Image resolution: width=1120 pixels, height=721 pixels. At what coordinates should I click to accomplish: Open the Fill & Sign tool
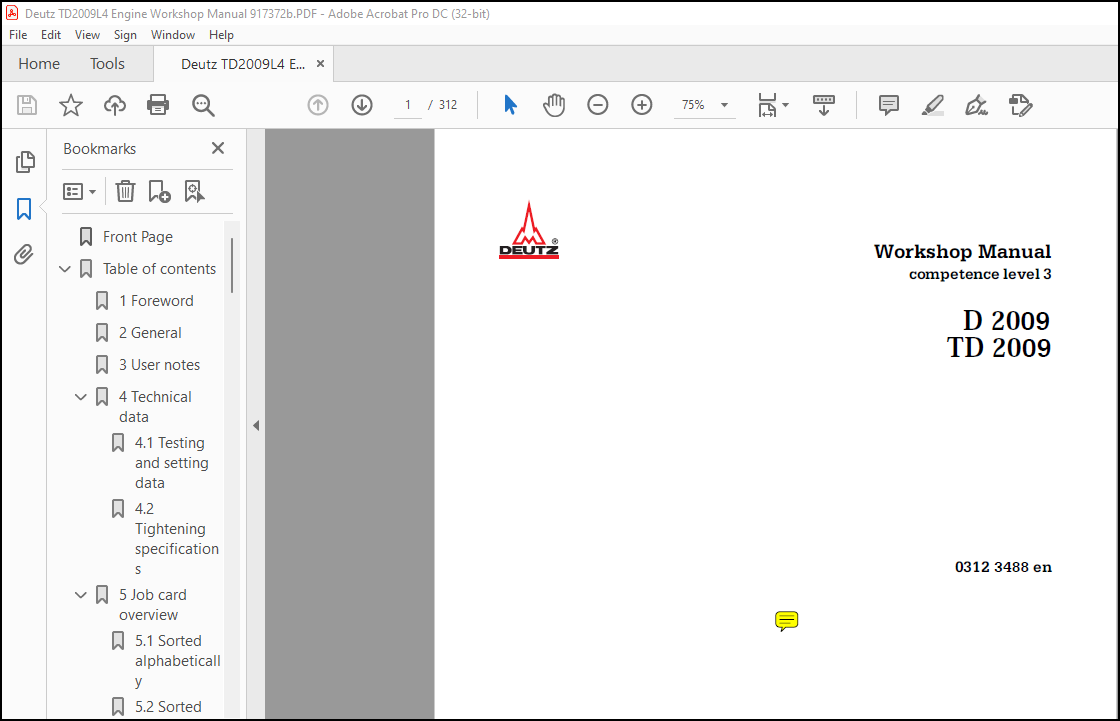pyautogui.click(x=976, y=105)
